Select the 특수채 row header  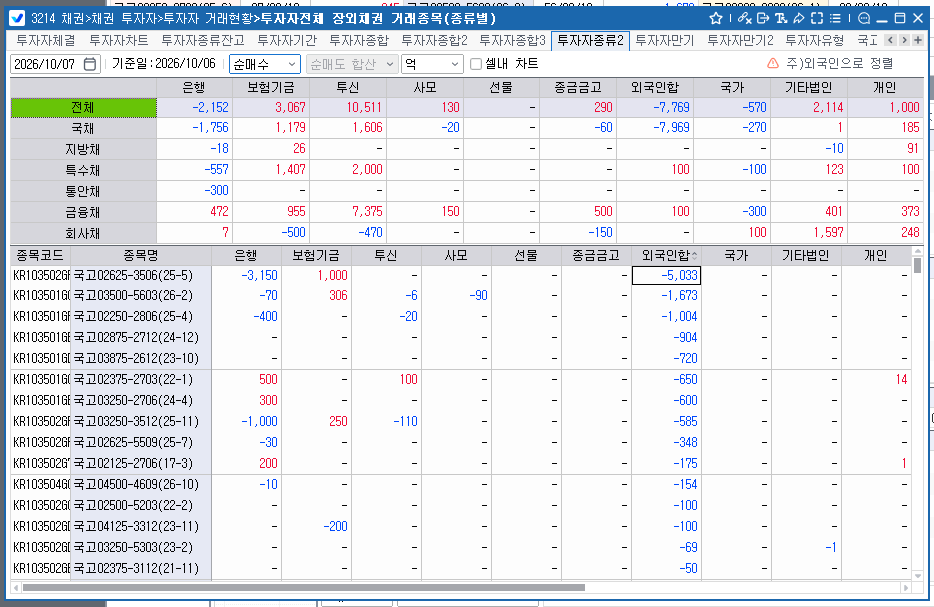pos(83,170)
